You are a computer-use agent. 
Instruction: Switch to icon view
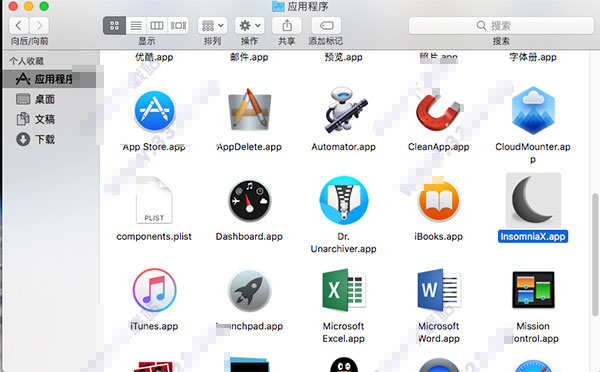114,26
